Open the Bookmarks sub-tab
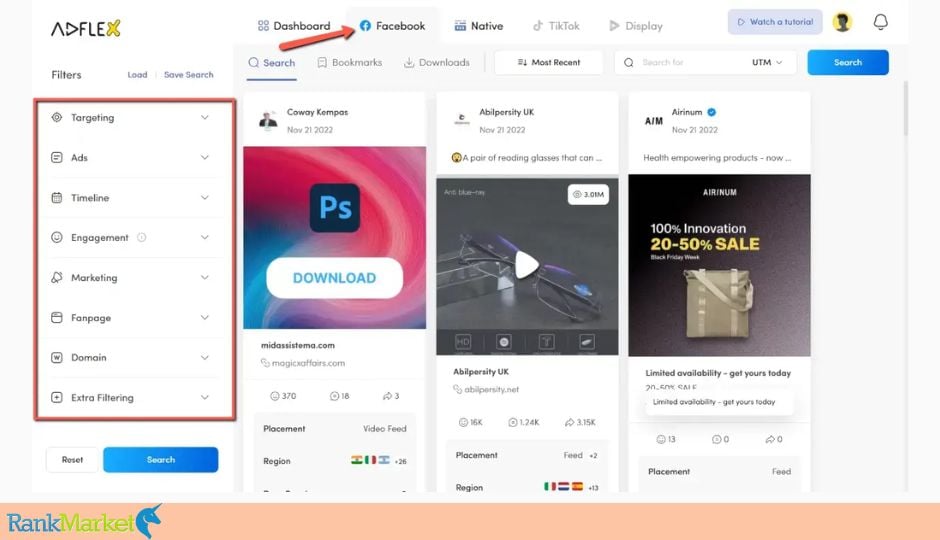This screenshot has height=540, width=940. [x=350, y=62]
